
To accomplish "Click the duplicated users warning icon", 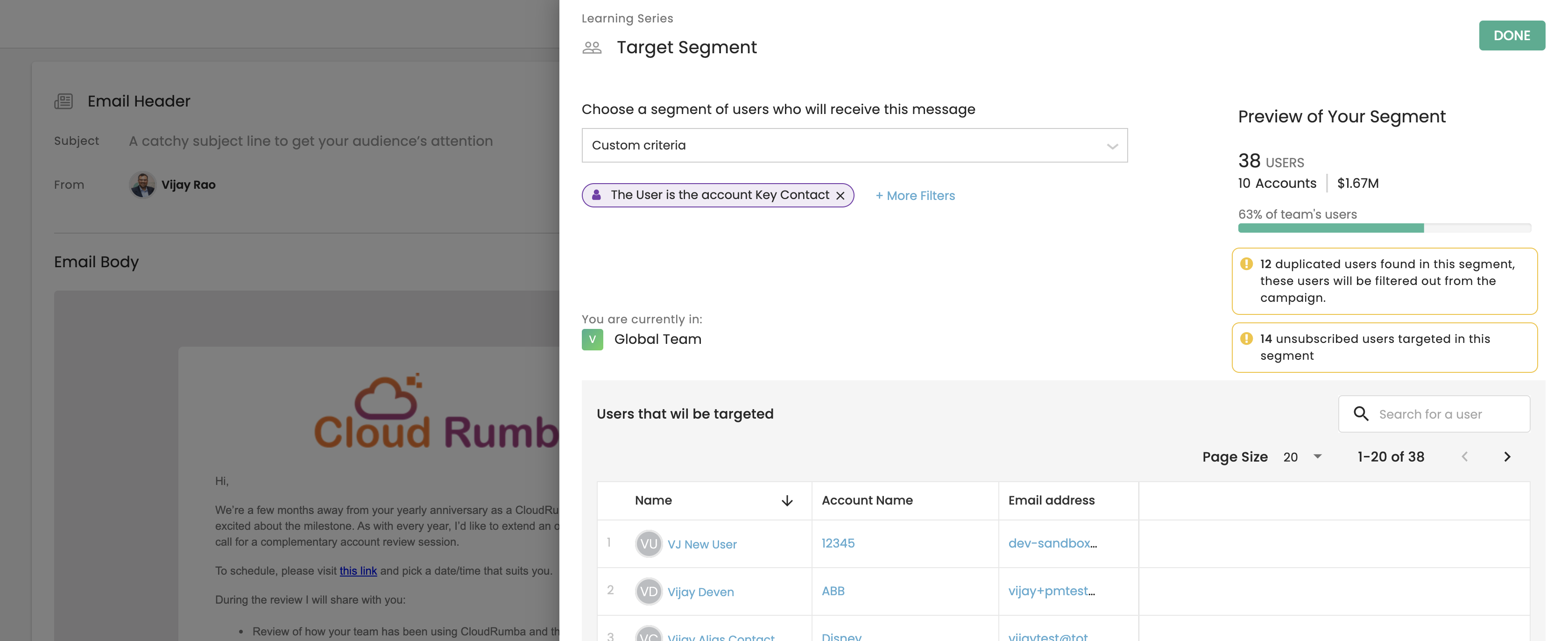I will point(1246,264).
